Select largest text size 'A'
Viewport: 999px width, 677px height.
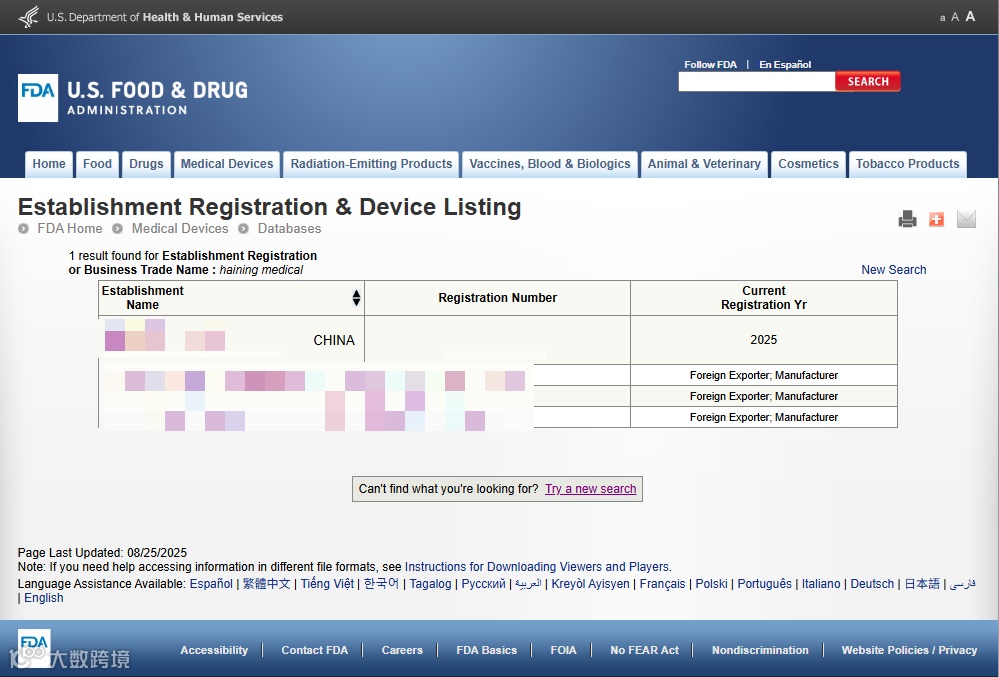pyautogui.click(x=970, y=17)
